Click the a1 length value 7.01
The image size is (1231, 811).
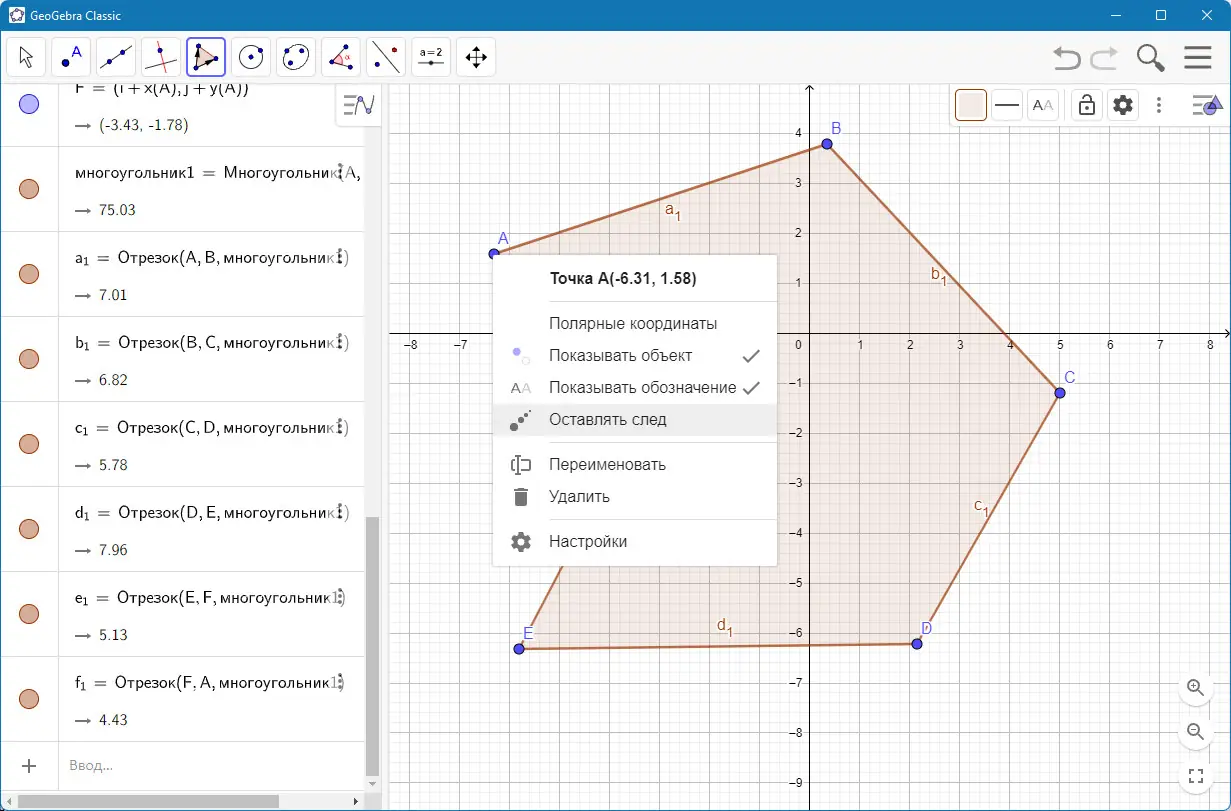(x=112, y=295)
